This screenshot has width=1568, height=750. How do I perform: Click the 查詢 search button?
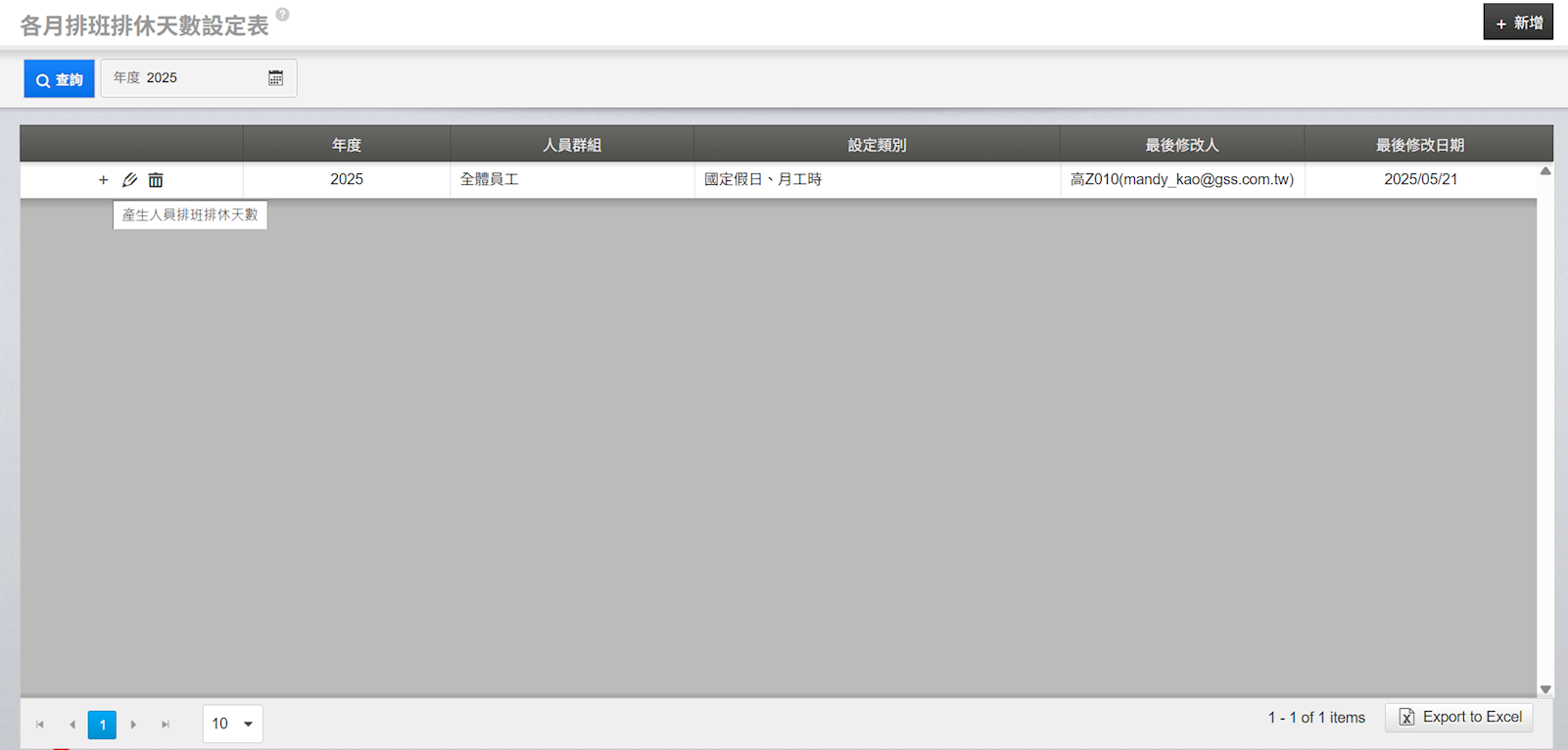point(59,79)
